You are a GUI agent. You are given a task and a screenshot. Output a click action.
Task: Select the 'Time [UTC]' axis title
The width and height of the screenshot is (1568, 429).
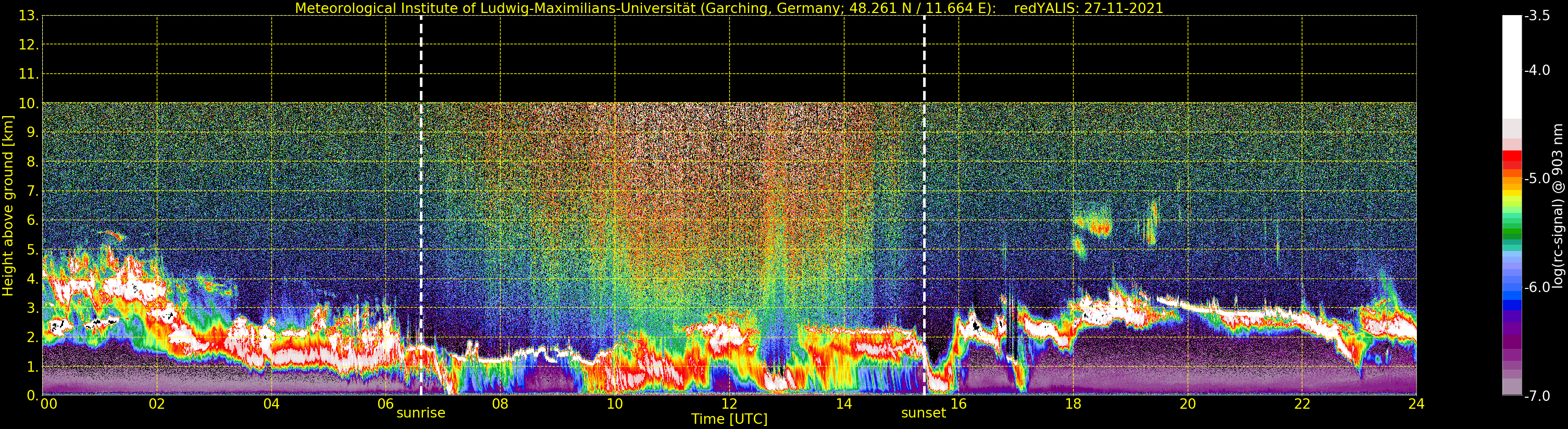click(729, 419)
